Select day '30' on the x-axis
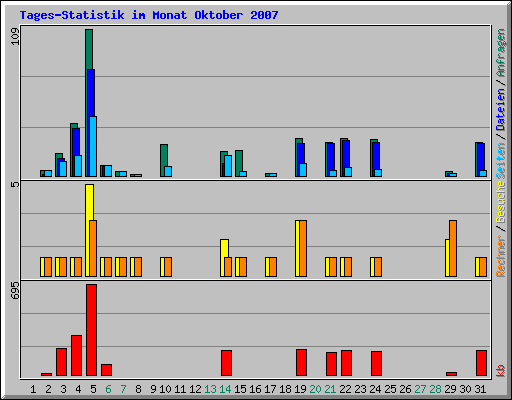Screen dimensions: 512x400 [465, 389]
